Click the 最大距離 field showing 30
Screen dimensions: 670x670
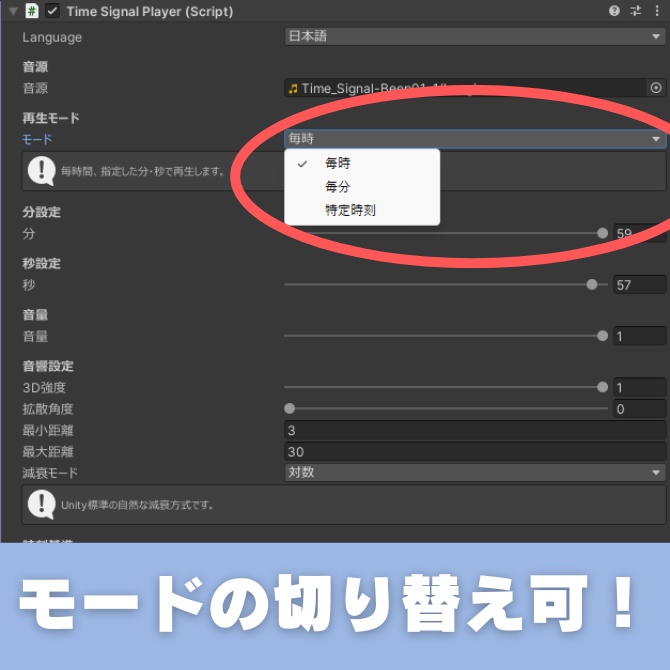475,451
